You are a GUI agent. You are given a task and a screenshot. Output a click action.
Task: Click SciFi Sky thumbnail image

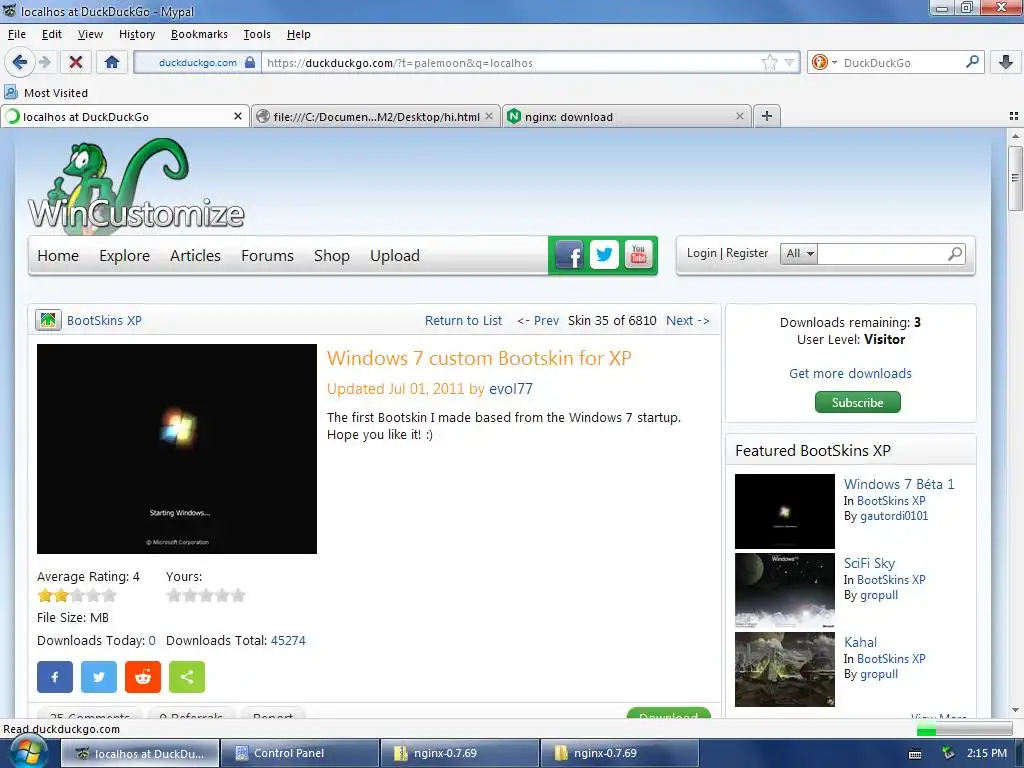(784, 590)
